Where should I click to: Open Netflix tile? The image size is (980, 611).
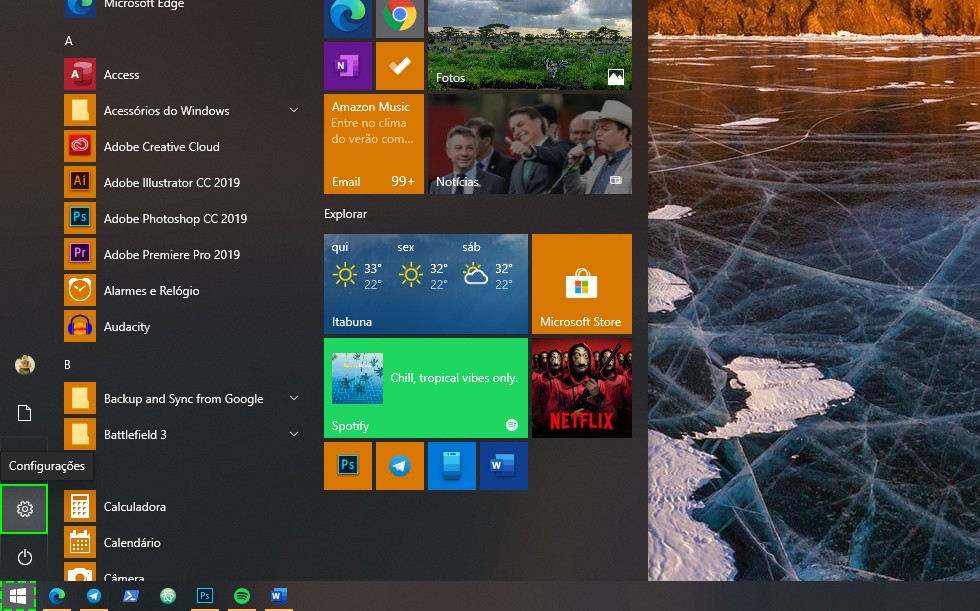pos(582,388)
